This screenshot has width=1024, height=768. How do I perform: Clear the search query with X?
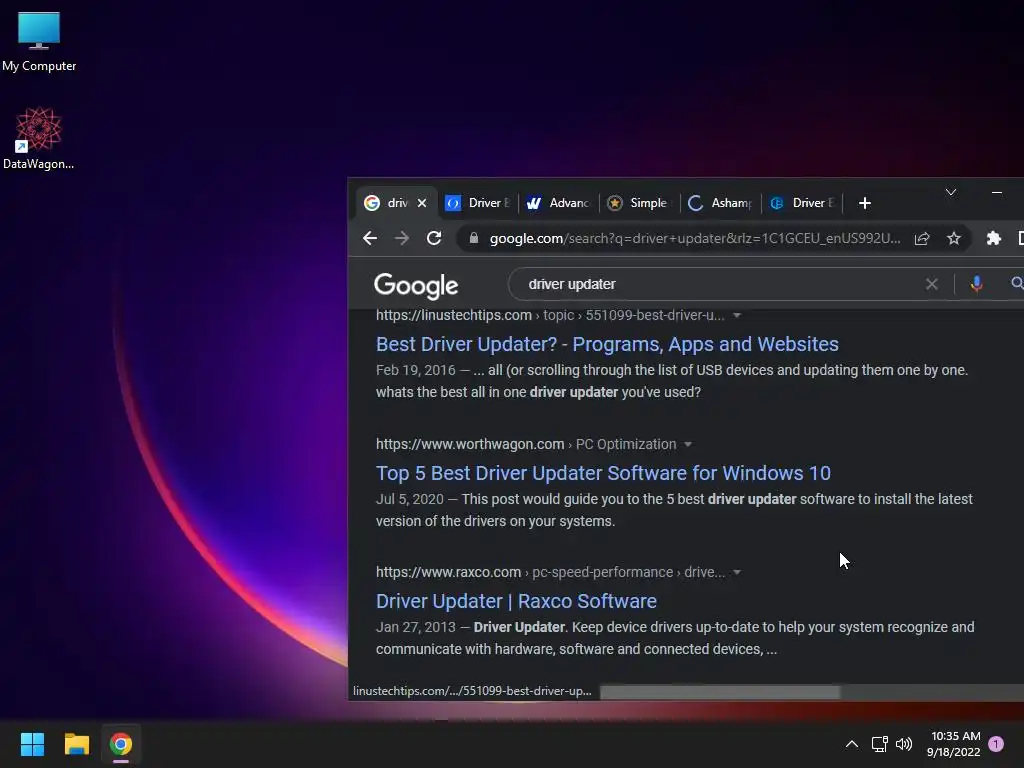[932, 284]
